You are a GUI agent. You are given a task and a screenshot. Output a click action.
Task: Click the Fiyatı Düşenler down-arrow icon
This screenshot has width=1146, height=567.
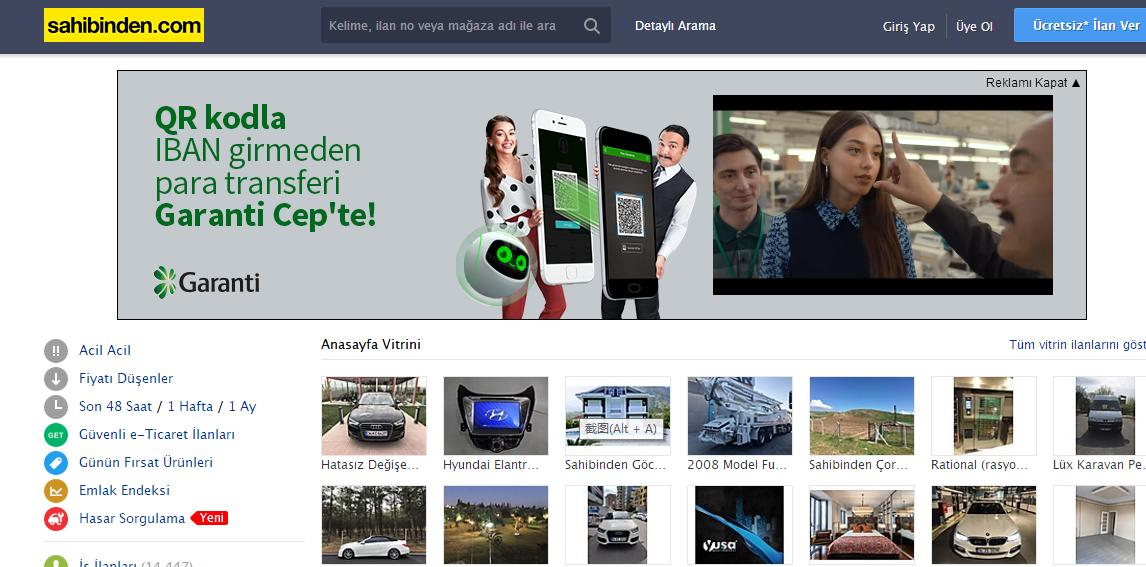(56, 378)
